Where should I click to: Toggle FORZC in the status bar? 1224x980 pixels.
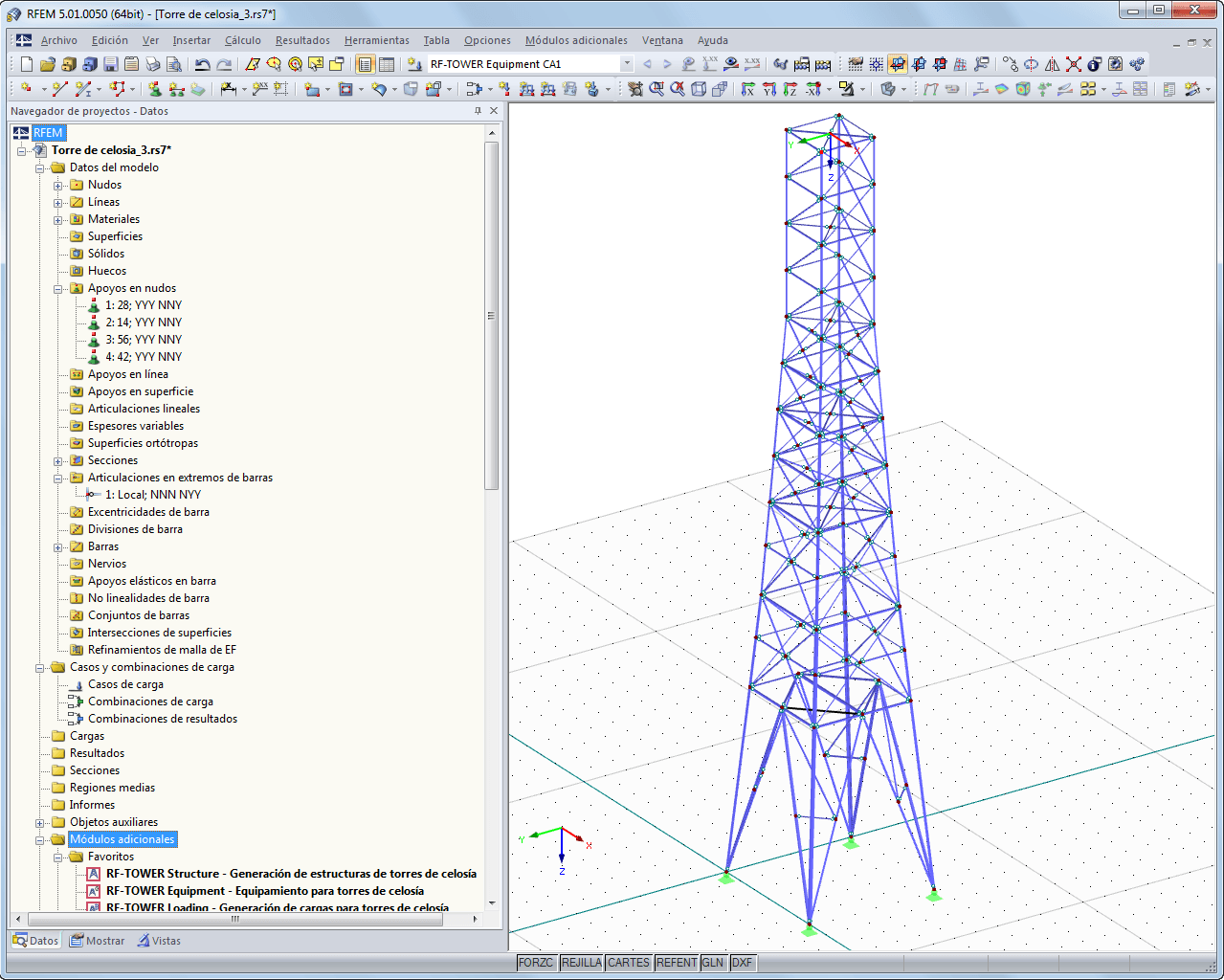536,963
